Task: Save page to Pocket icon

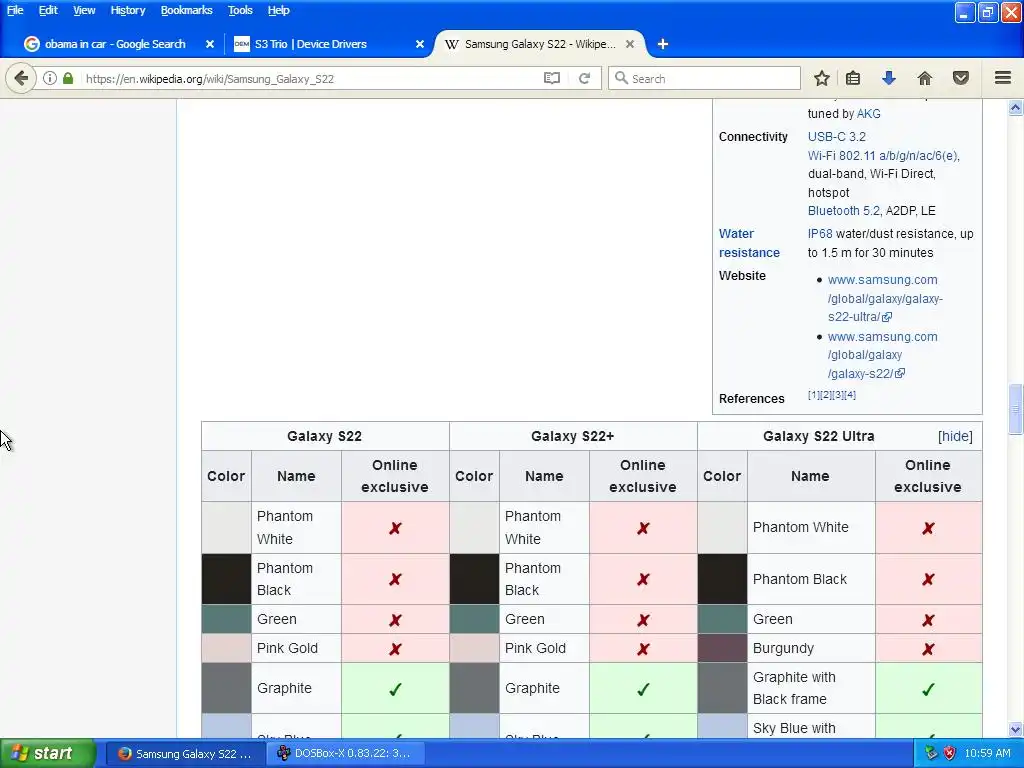Action: (961, 78)
